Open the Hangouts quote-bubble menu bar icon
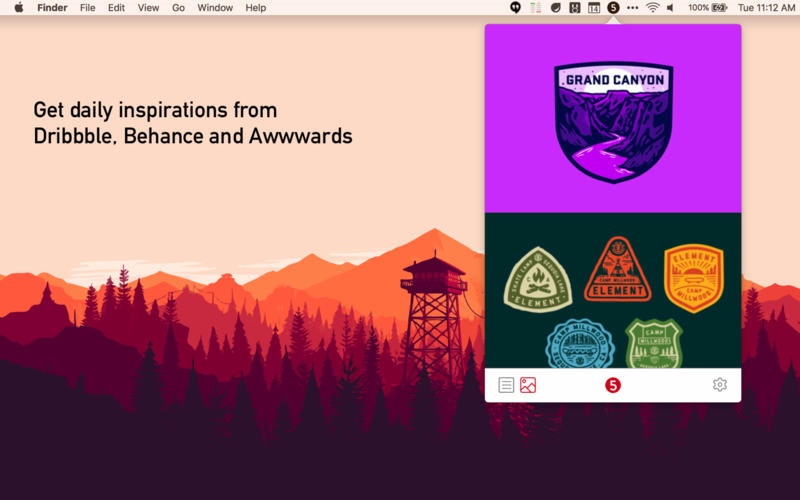 [x=515, y=8]
